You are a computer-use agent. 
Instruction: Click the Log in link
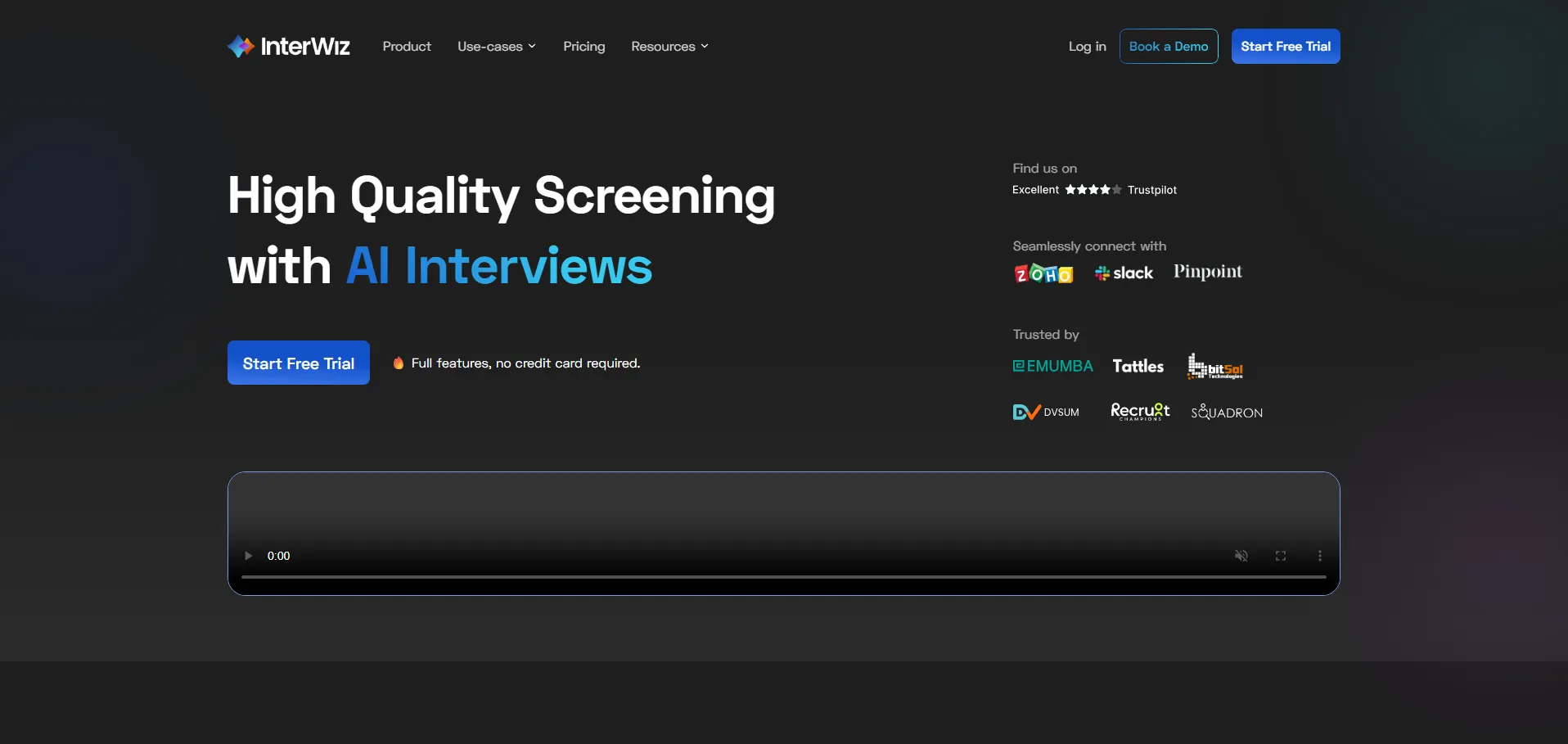[1087, 47]
